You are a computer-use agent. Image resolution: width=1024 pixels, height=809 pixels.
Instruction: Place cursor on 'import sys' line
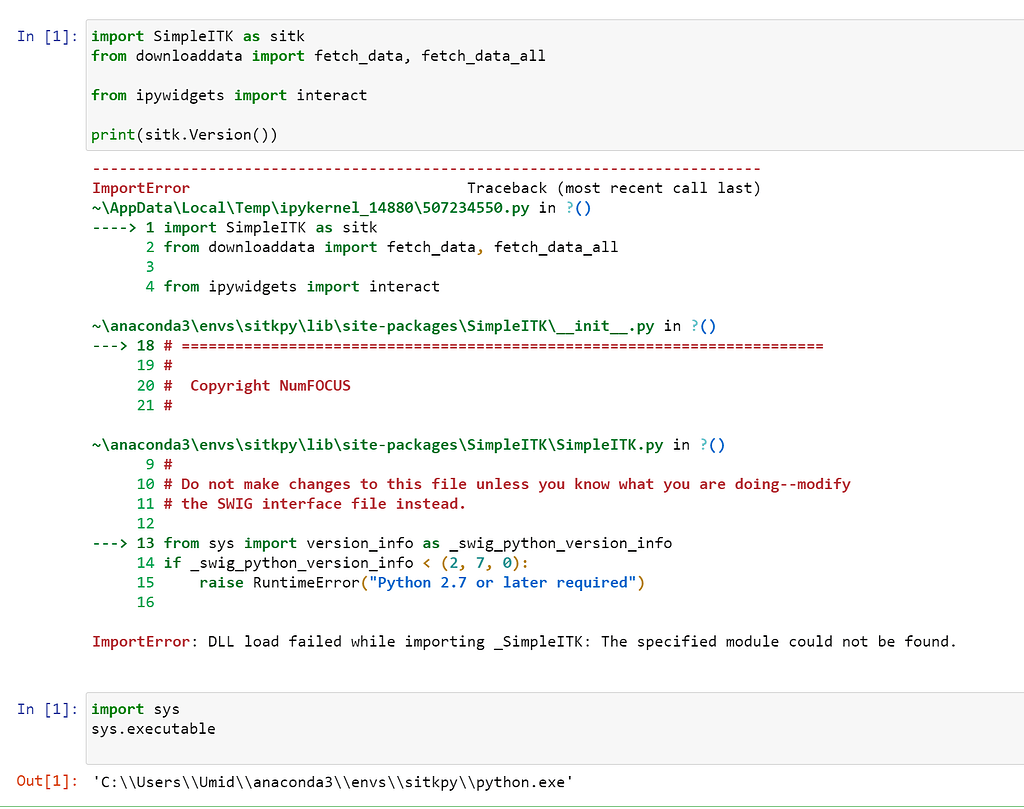pyautogui.click(x=135, y=709)
